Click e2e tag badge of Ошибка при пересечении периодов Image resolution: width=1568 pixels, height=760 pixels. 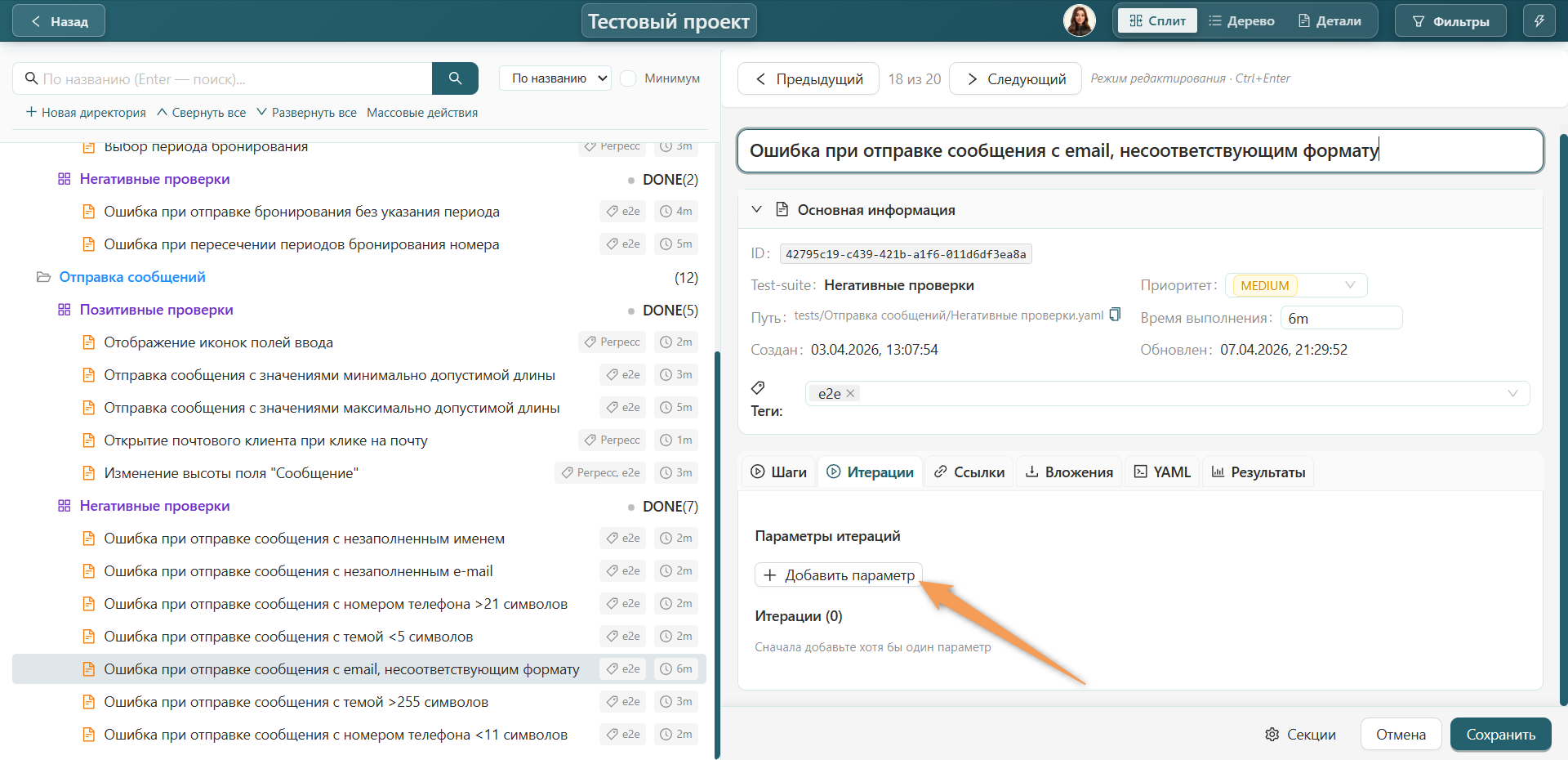622,244
